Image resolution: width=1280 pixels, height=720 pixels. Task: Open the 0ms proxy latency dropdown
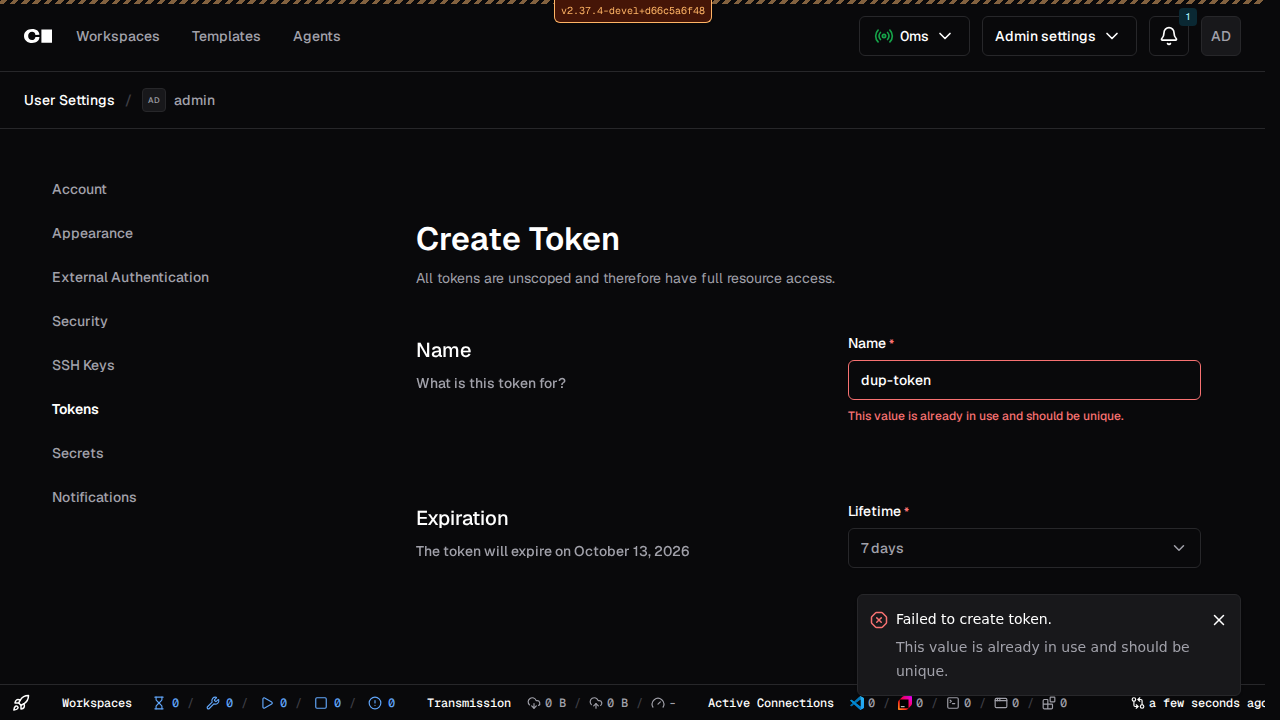coord(914,36)
